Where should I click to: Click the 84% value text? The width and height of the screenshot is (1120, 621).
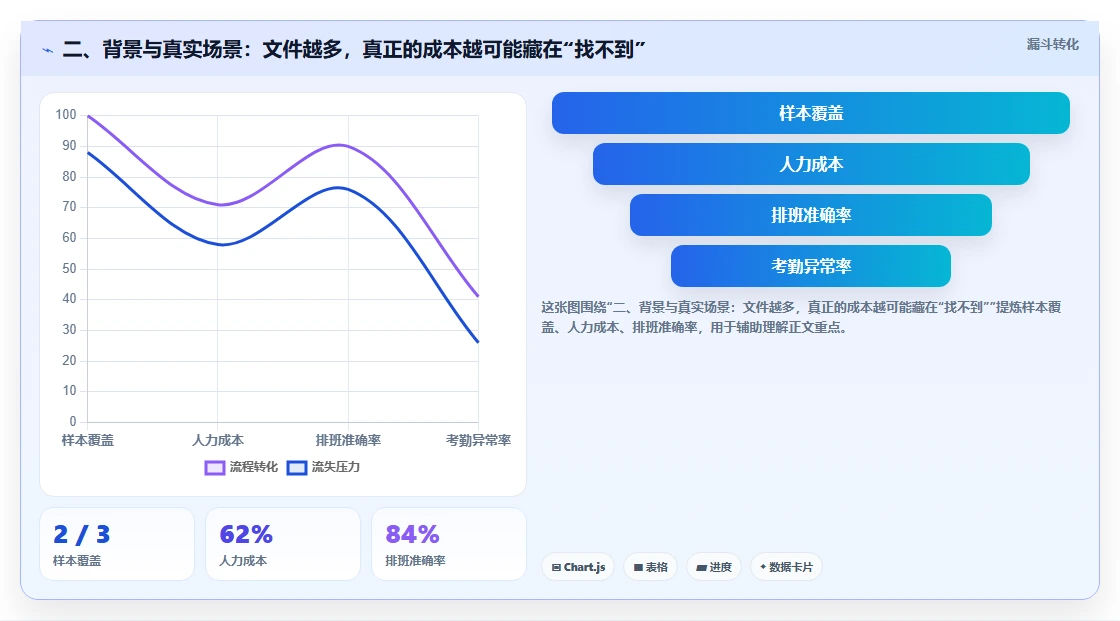click(x=412, y=535)
